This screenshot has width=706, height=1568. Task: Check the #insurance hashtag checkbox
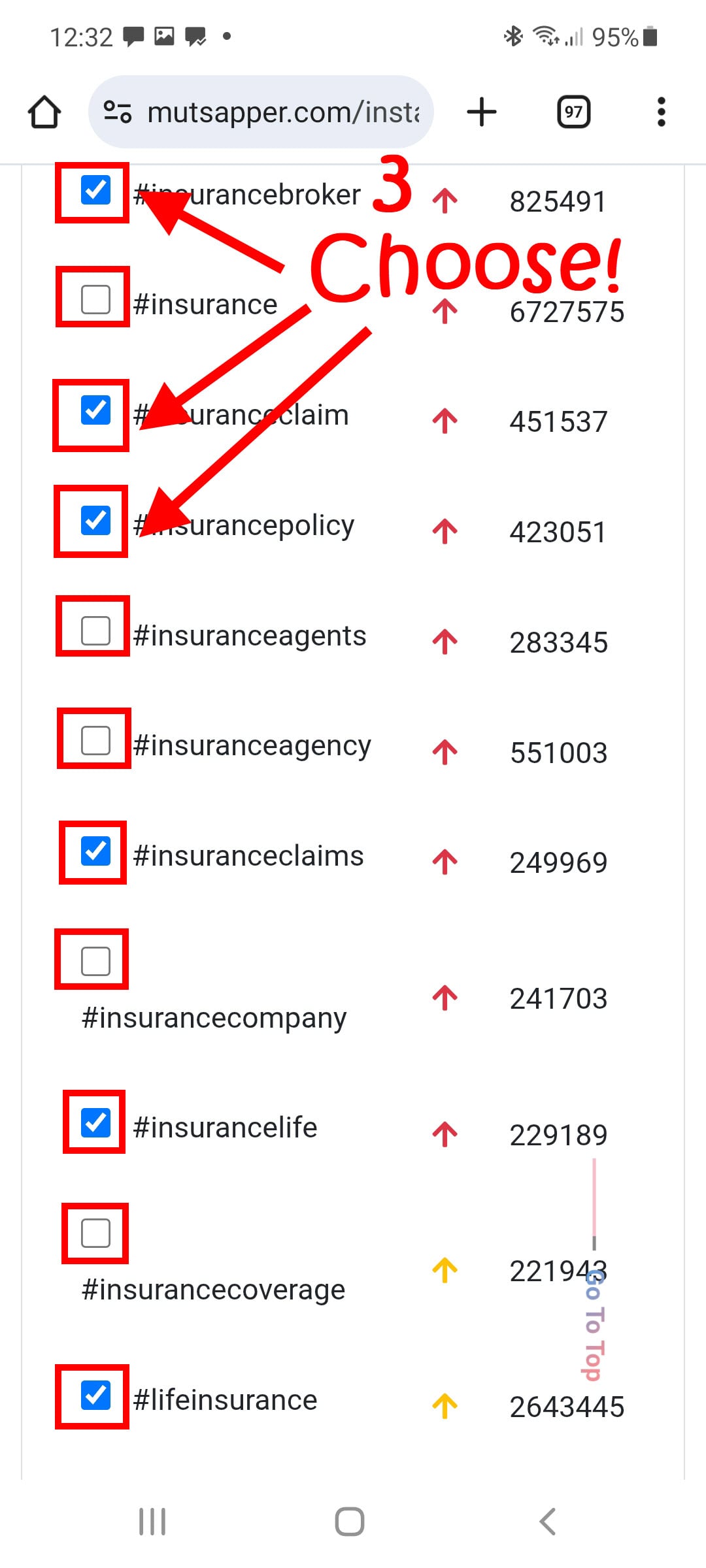[95, 300]
